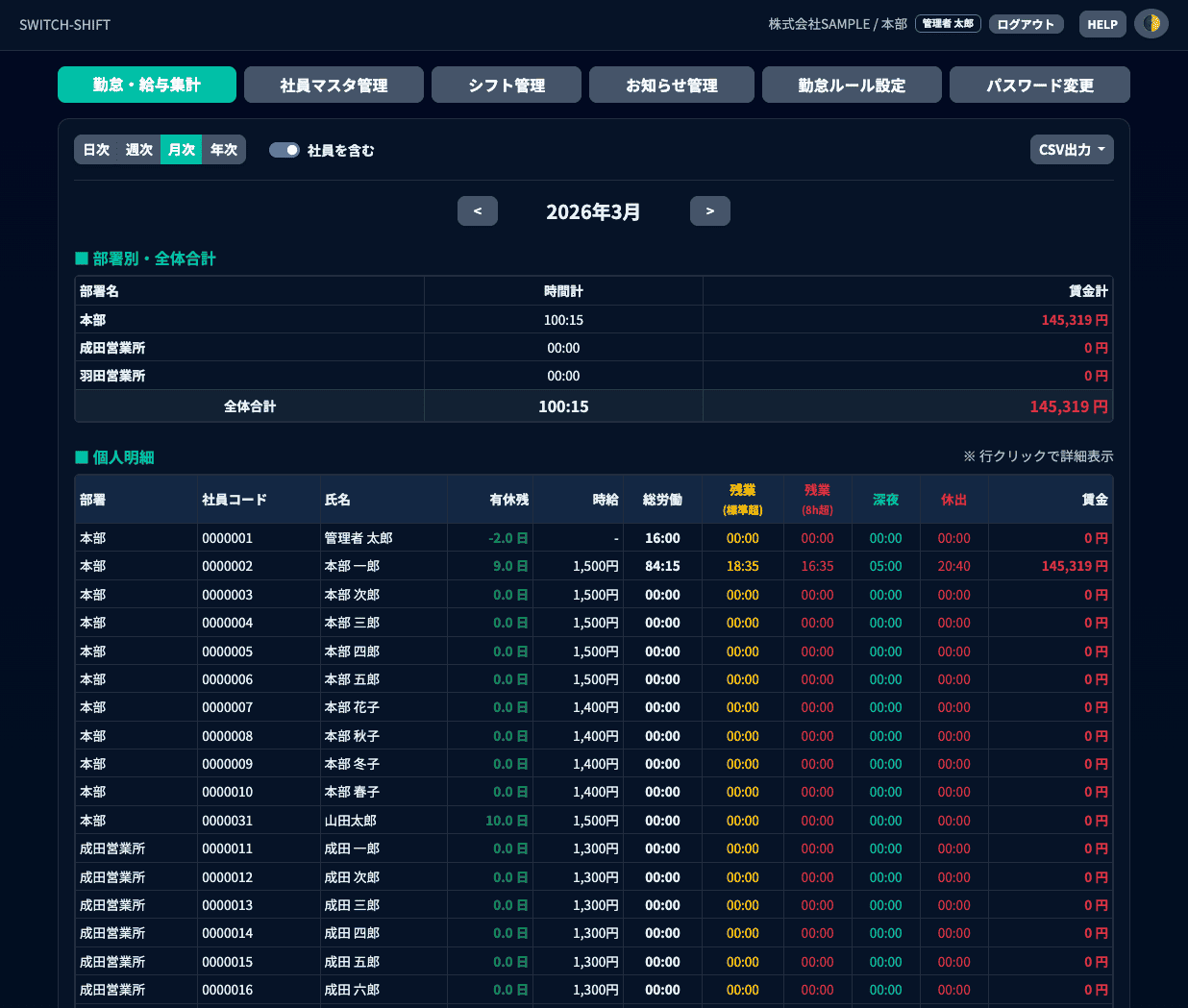Select the 管理者 太郎 user badge
Viewport: 1188px width, 1008px height.
pos(948,24)
